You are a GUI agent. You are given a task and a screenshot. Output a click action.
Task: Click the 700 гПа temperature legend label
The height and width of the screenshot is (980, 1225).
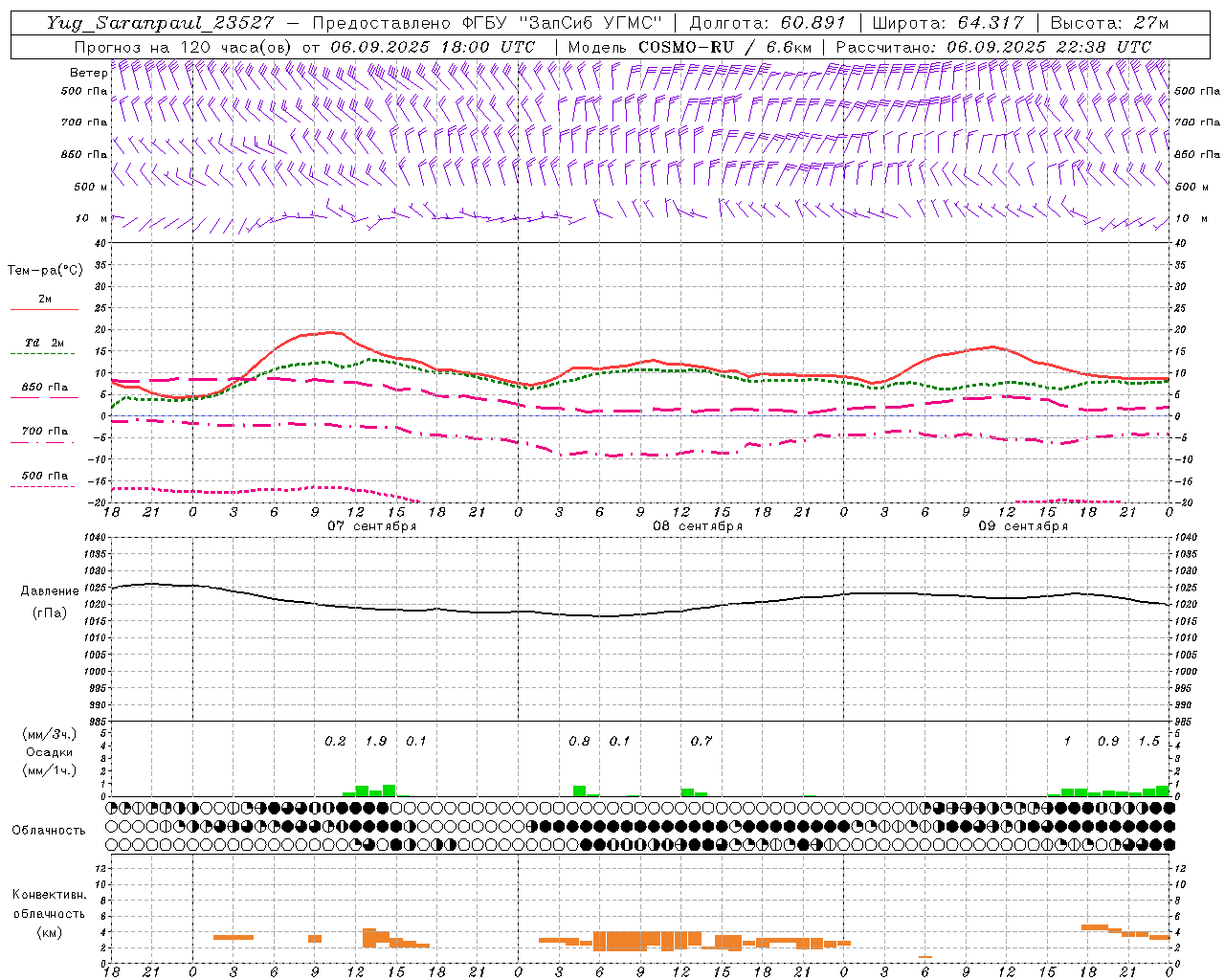pos(45,432)
